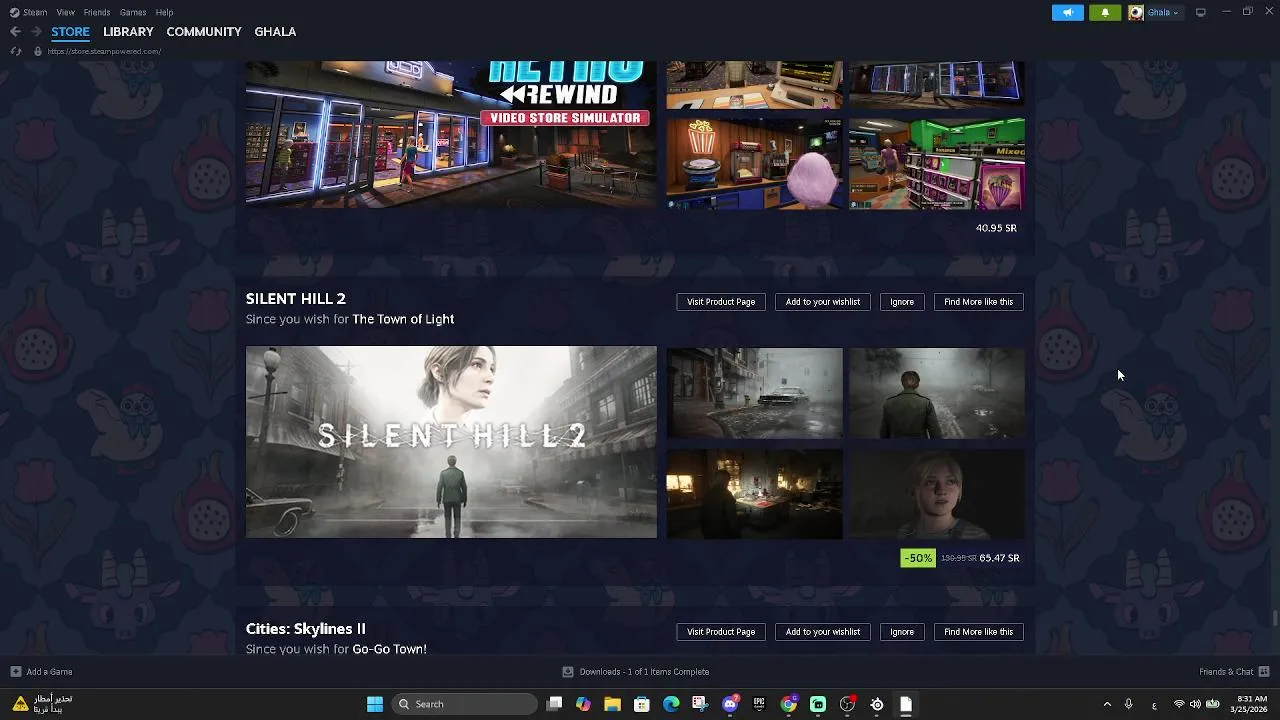The height and width of the screenshot is (720, 1280).
Task: Open the Friends menu
Action: (97, 12)
